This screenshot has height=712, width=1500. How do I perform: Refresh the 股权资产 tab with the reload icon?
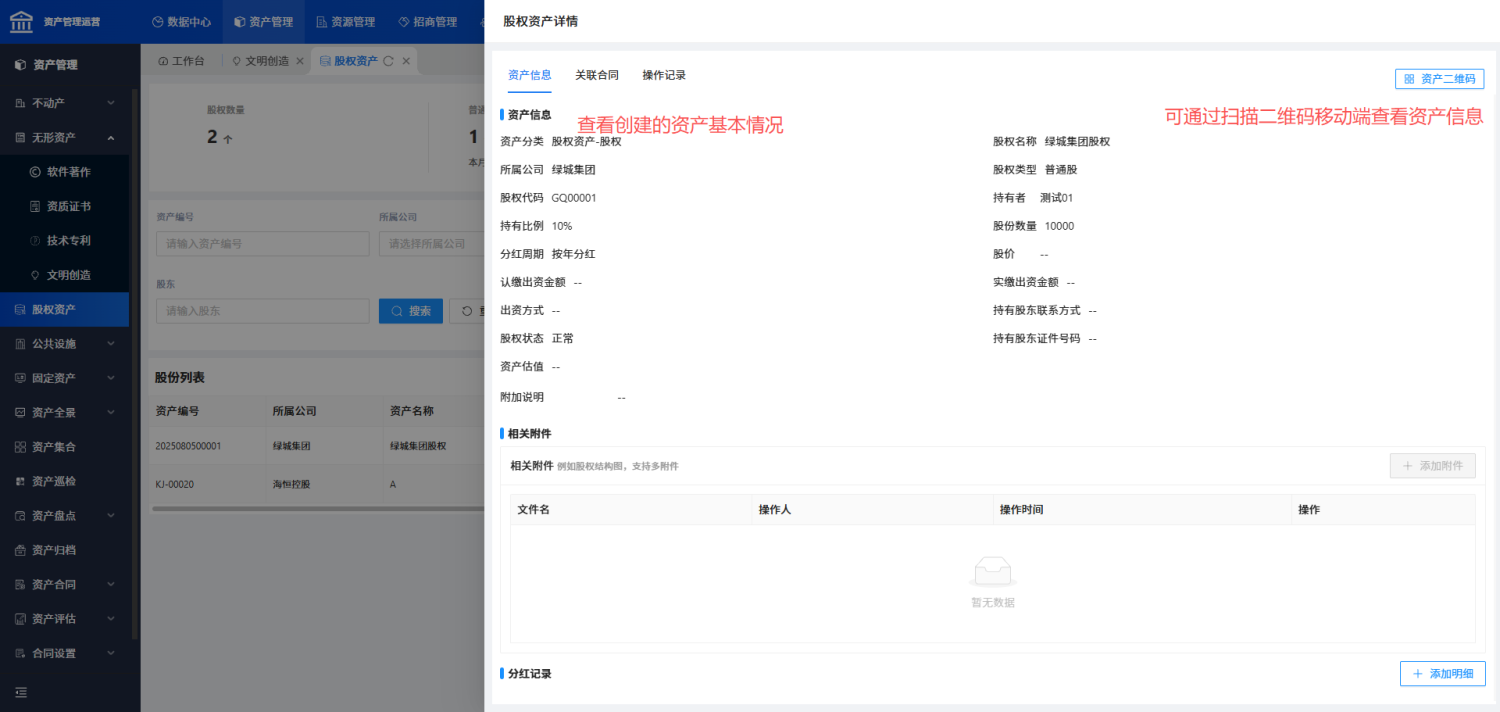click(x=388, y=61)
